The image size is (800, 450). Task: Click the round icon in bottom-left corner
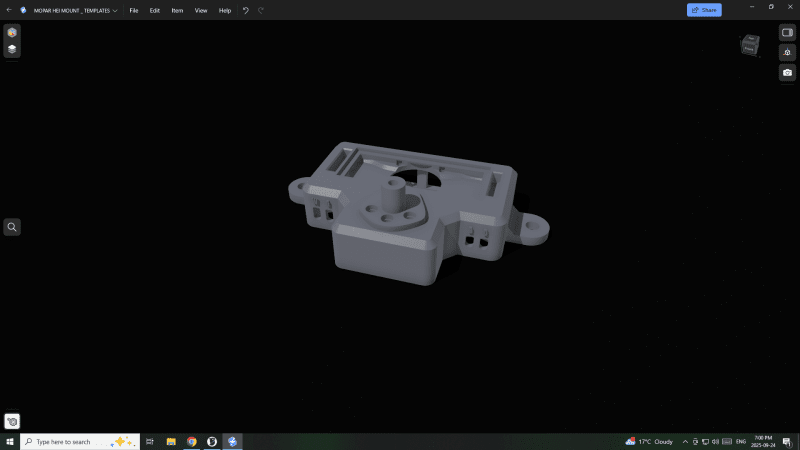tap(12, 421)
